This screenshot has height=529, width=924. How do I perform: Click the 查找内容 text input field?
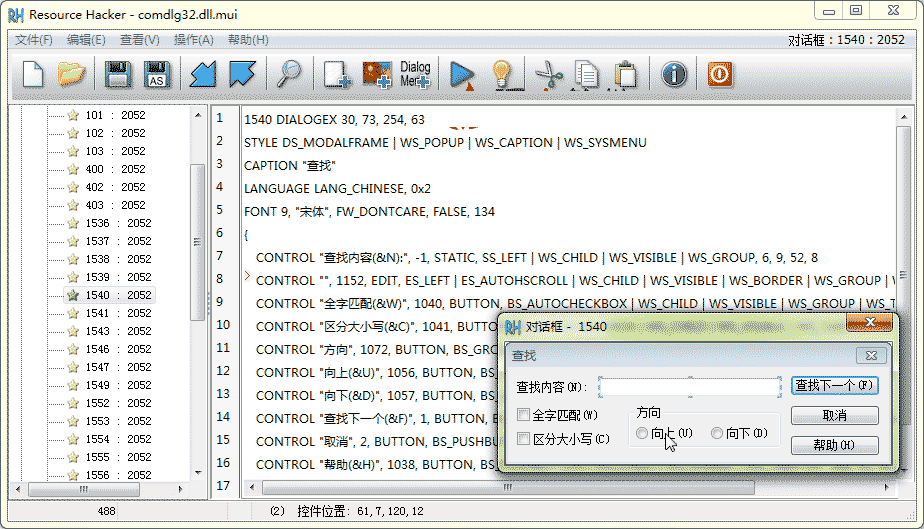(x=689, y=387)
